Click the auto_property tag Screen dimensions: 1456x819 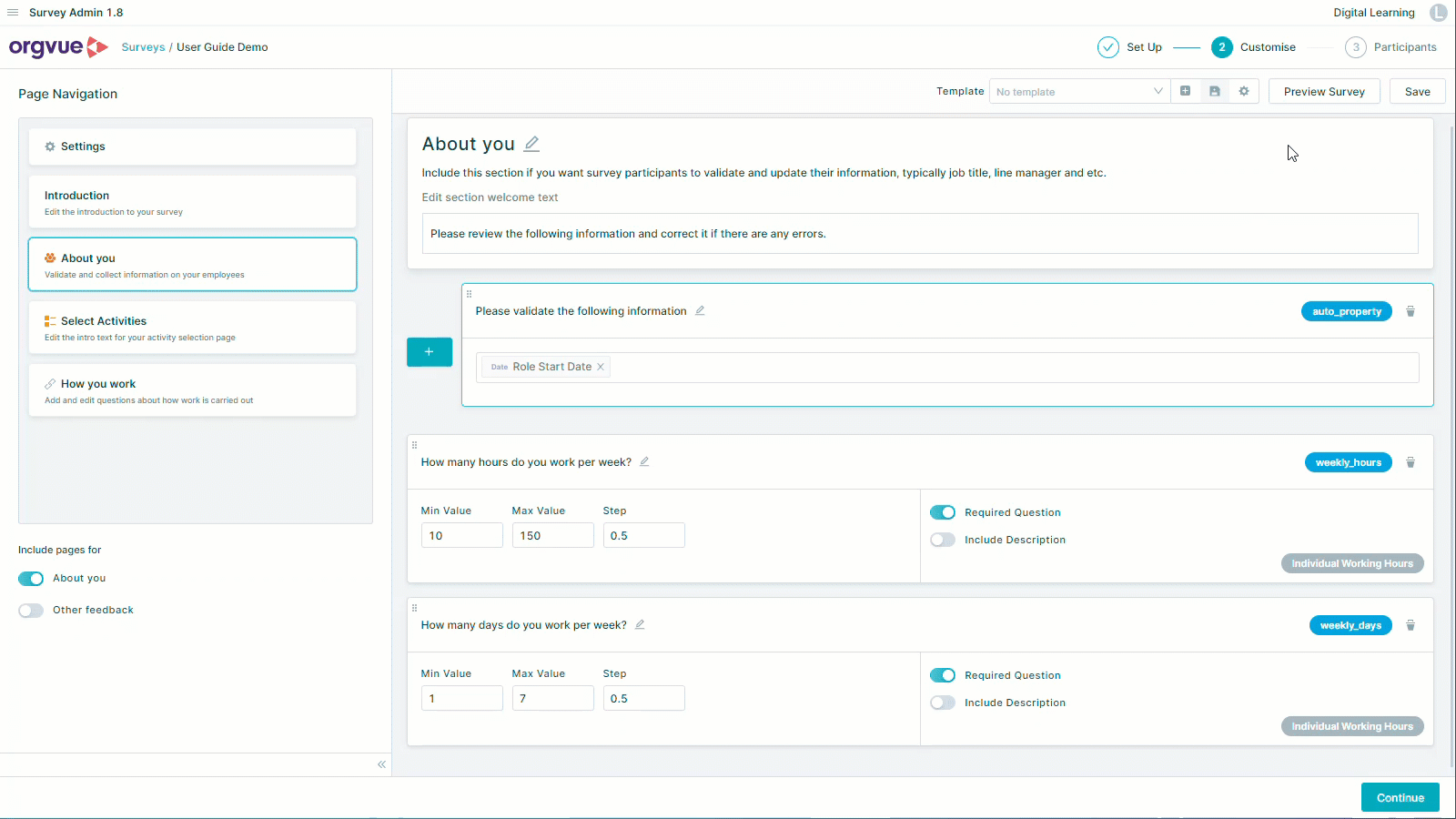coord(1346,311)
